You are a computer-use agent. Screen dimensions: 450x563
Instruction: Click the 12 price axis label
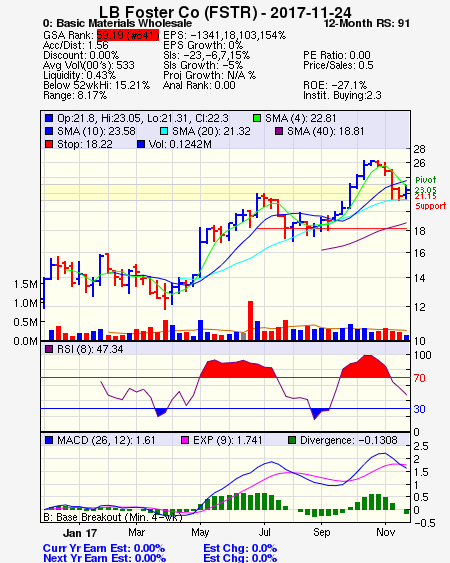point(419,307)
